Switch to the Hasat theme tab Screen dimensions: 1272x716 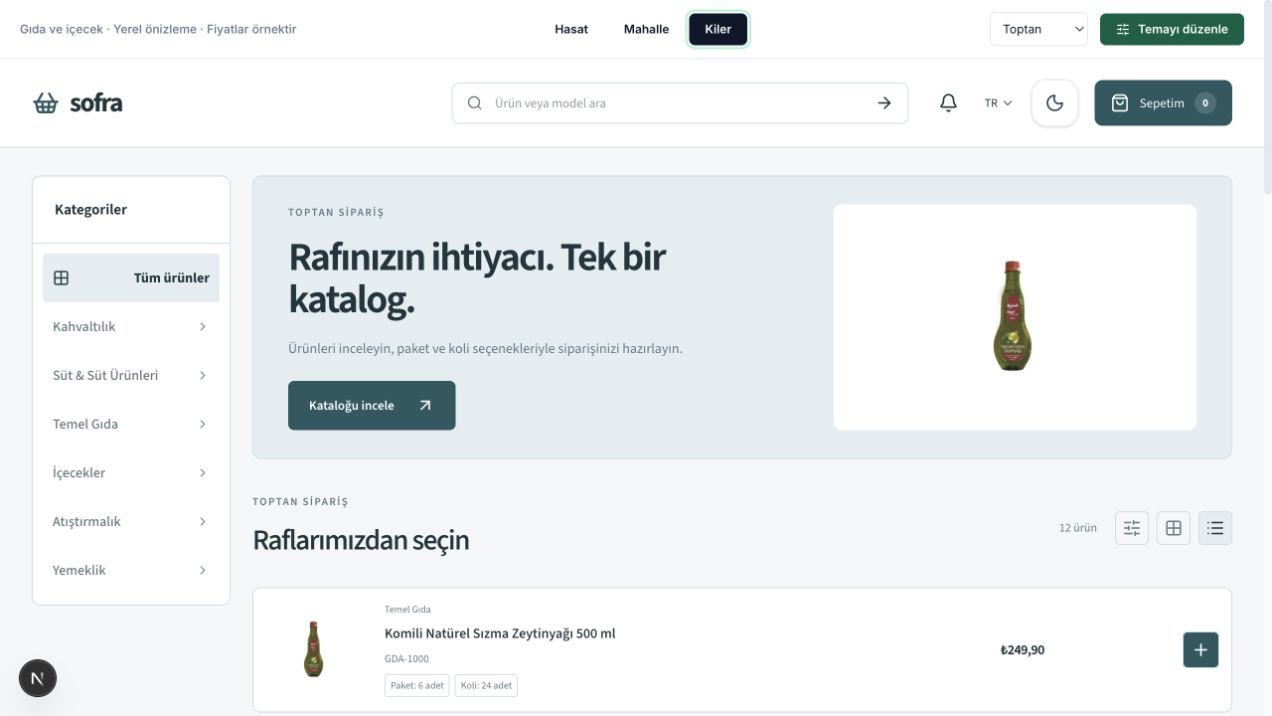(x=571, y=29)
